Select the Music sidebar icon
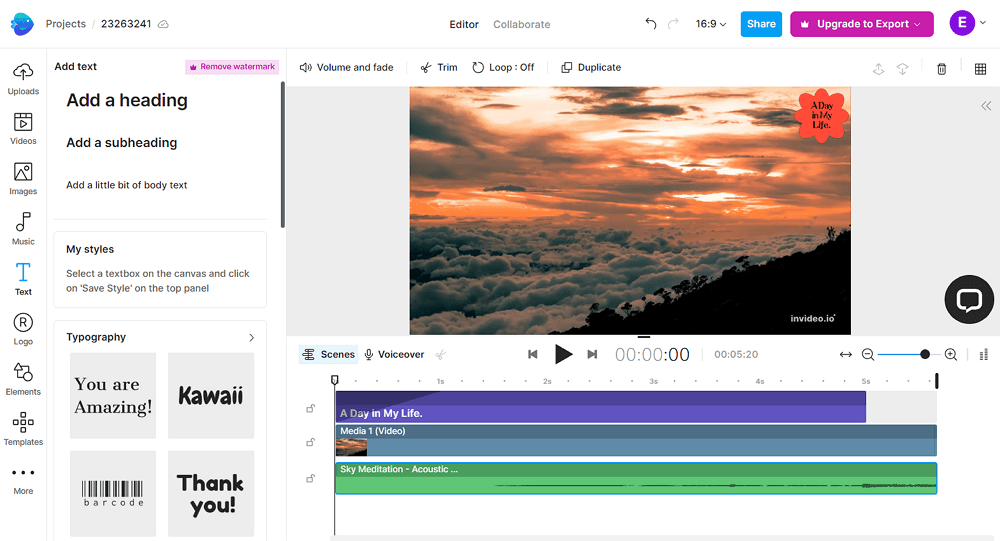The height and width of the screenshot is (541, 1000). coord(23,228)
